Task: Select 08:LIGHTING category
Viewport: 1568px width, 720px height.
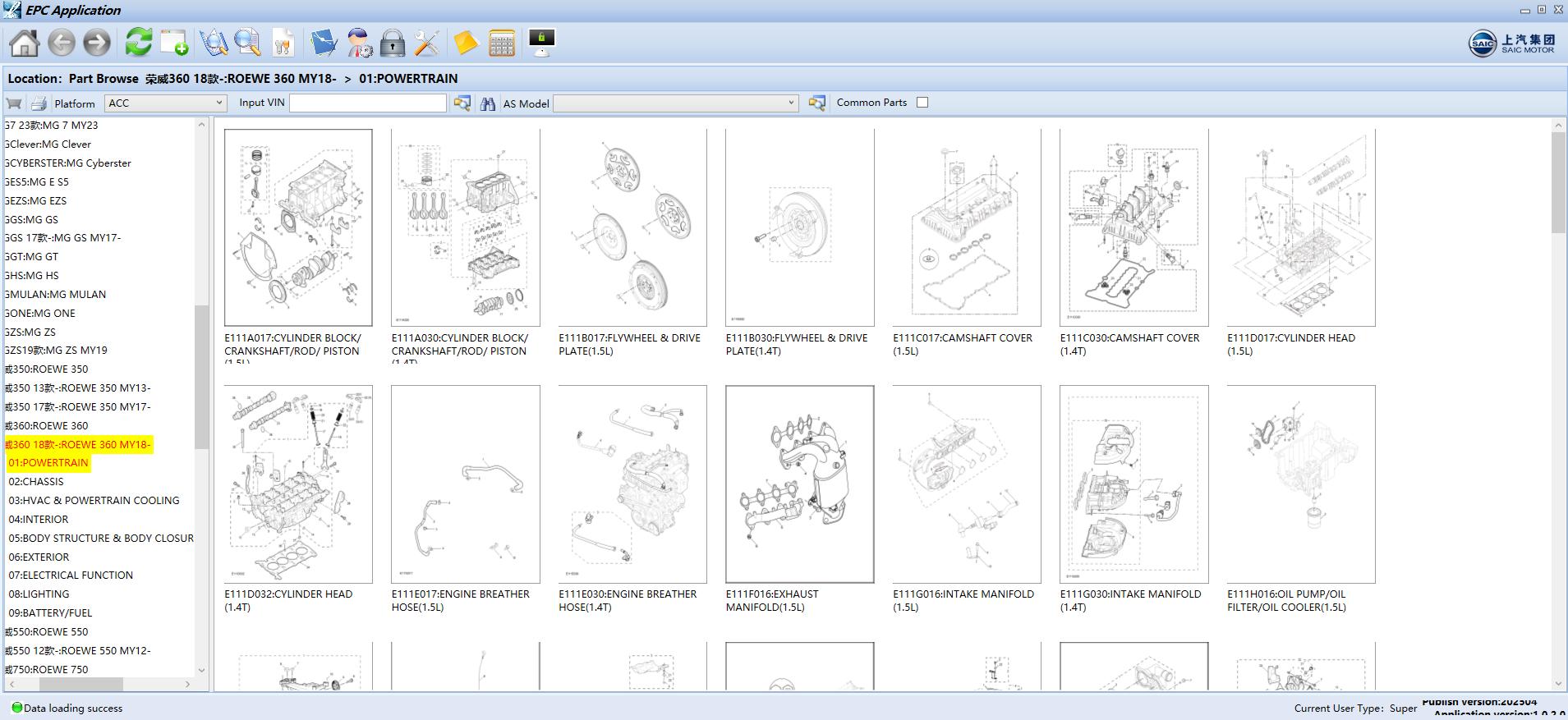Action: (39, 594)
